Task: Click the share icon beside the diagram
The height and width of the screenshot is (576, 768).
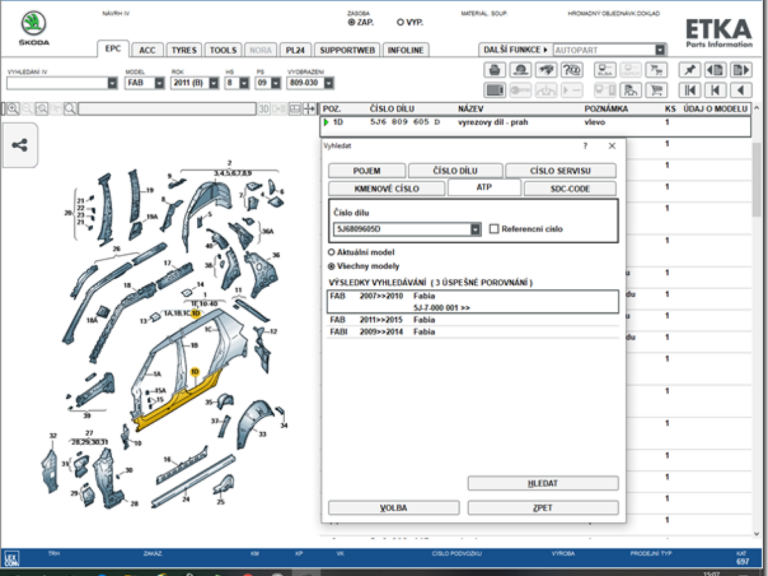Action: point(19,145)
